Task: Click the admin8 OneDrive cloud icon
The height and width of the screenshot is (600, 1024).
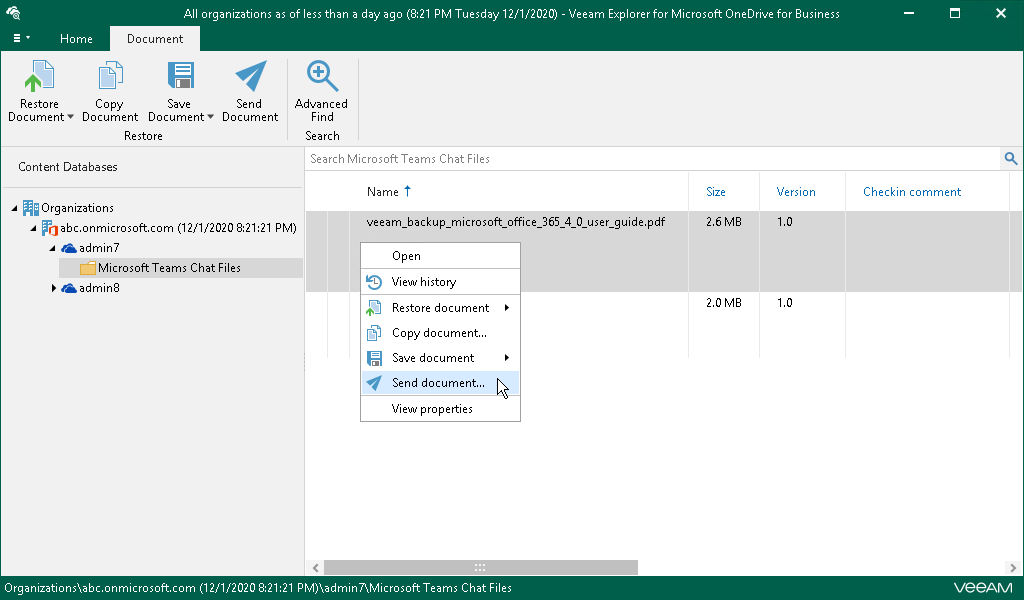Action: coord(69,288)
